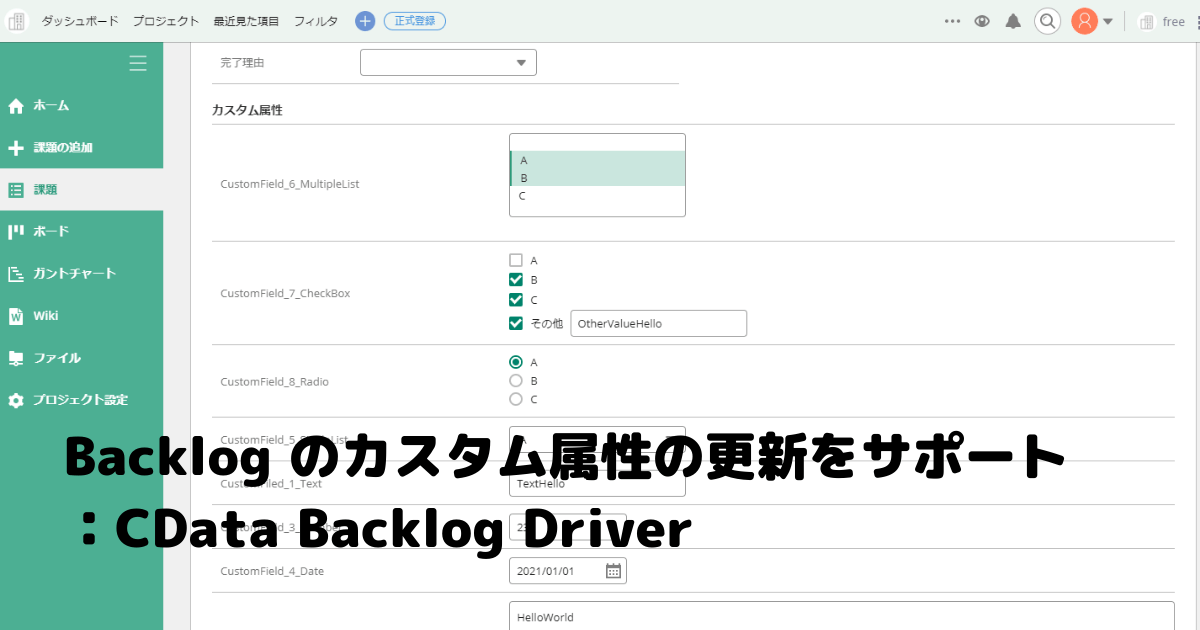Uncheck the その他 checkbox
The height and width of the screenshot is (630, 1200).
pyautogui.click(x=516, y=323)
